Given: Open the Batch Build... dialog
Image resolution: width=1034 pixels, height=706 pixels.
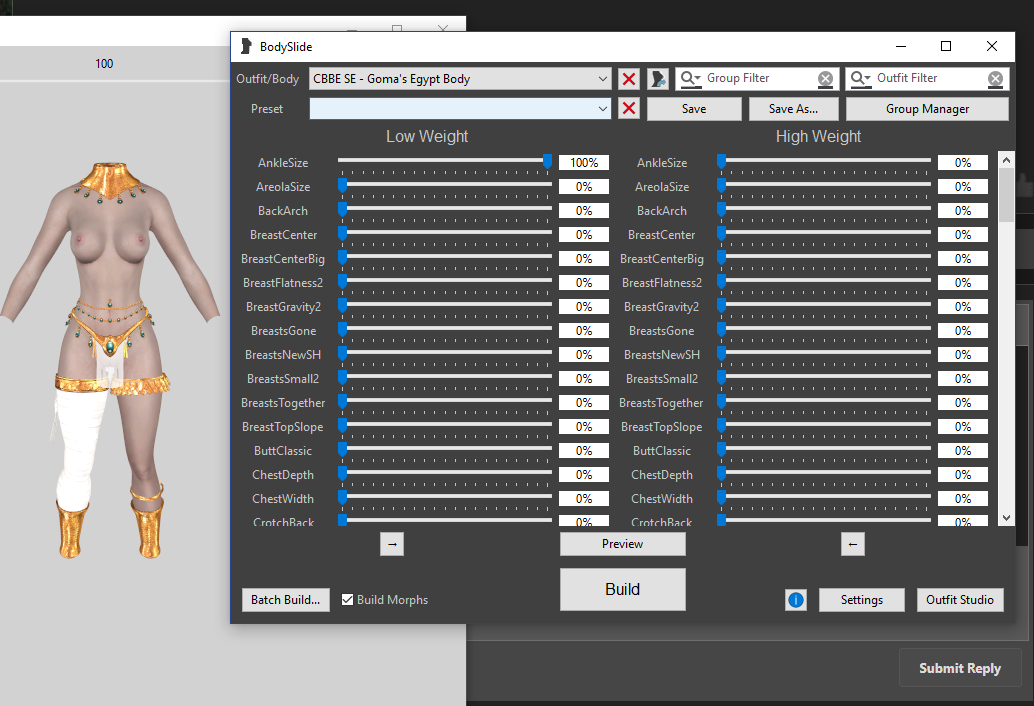Looking at the screenshot, I should [286, 600].
